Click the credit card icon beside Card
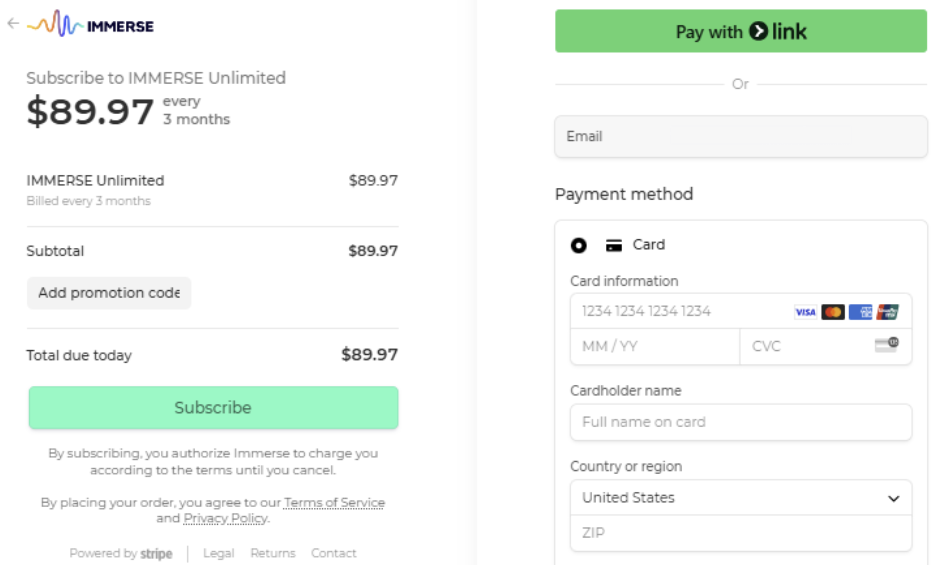Image resolution: width=942 pixels, height=565 pixels. (614, 245)
